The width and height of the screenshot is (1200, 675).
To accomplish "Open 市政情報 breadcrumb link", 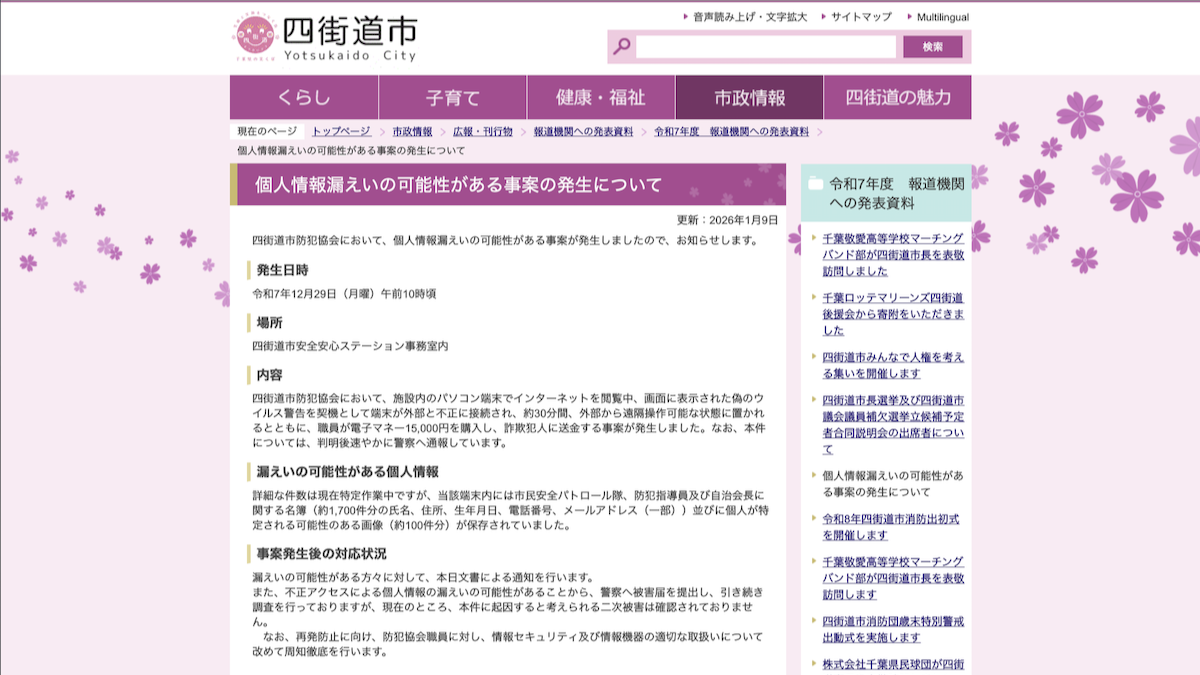I will (412, 132).
